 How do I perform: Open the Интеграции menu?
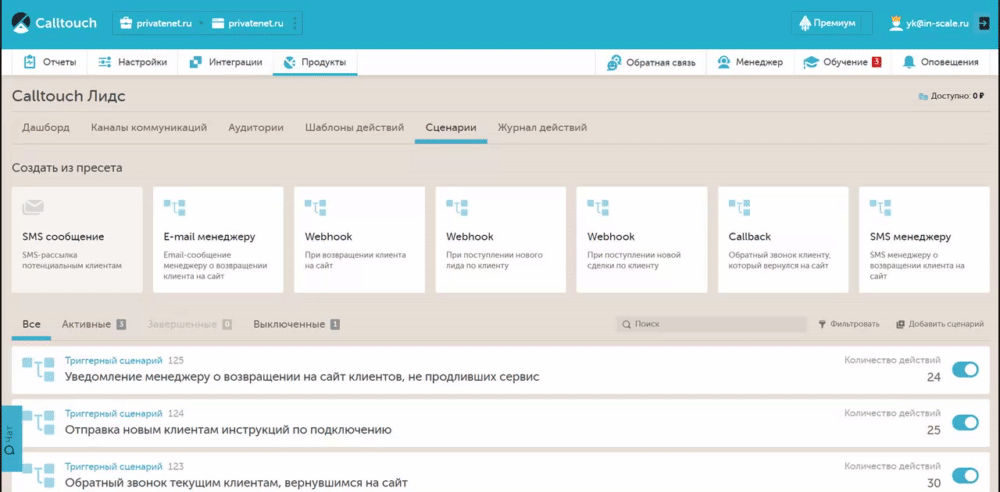tap(226, 62)
